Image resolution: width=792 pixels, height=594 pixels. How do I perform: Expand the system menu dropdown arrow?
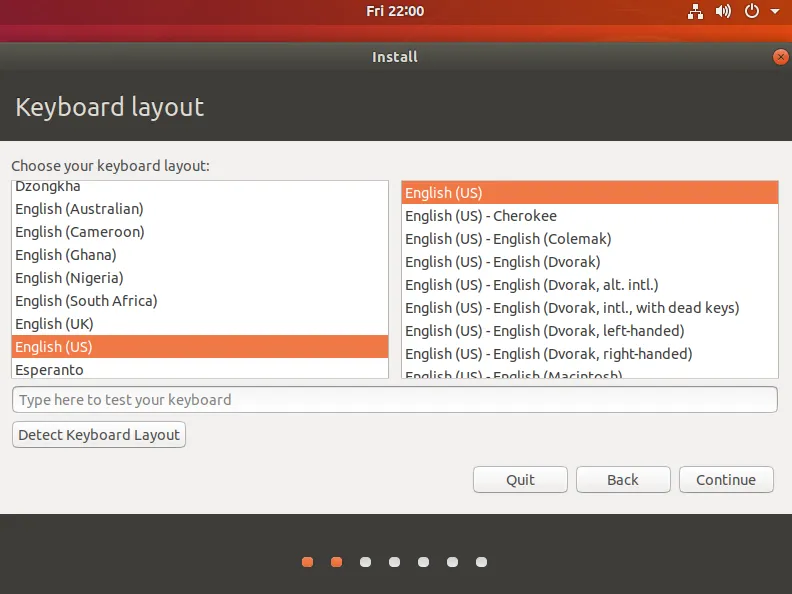775,11
